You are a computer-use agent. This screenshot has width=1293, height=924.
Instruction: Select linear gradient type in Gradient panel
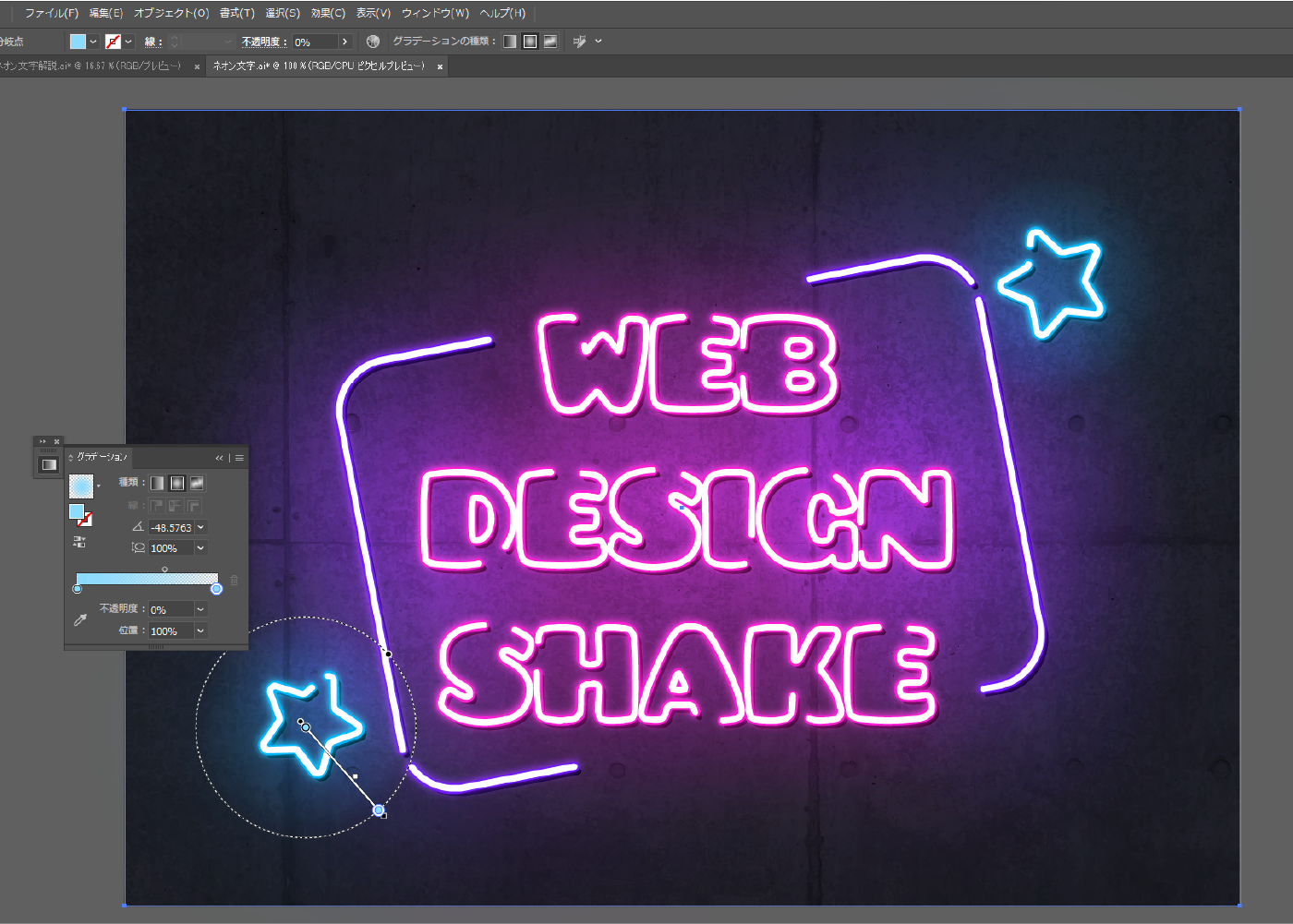point(157,483)
